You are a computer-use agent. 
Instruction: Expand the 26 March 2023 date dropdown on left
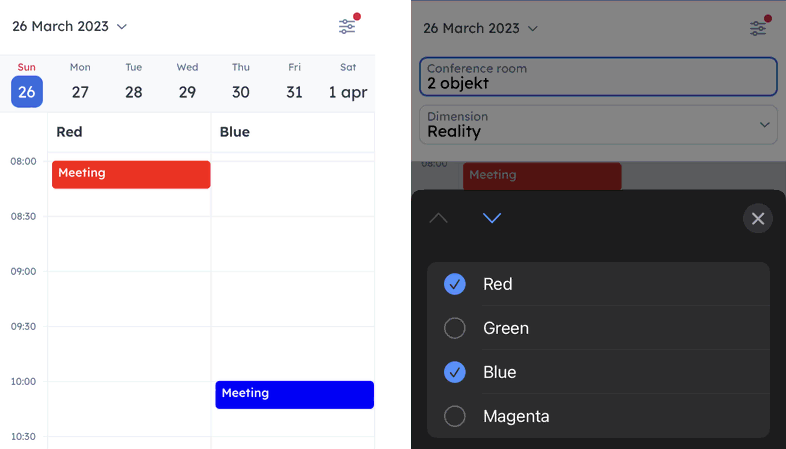70,26
